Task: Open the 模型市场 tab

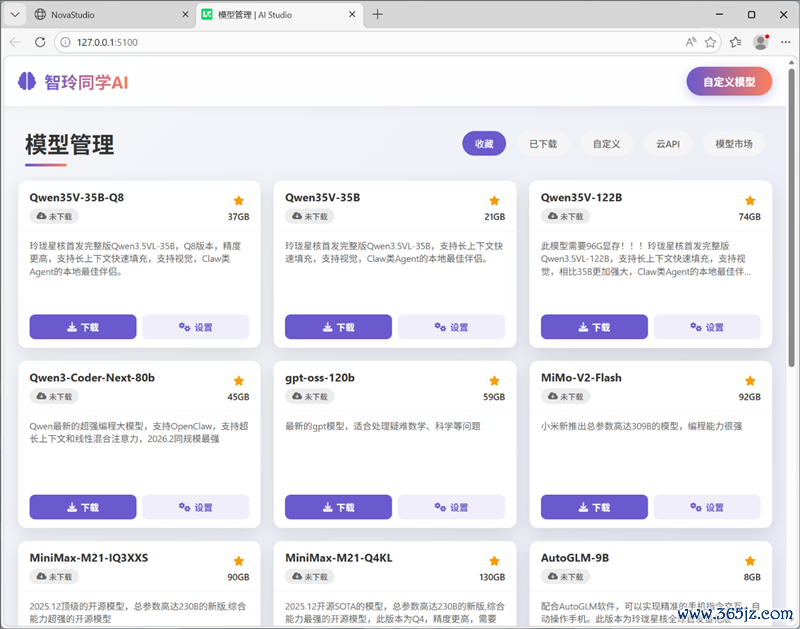Action: 734,144
